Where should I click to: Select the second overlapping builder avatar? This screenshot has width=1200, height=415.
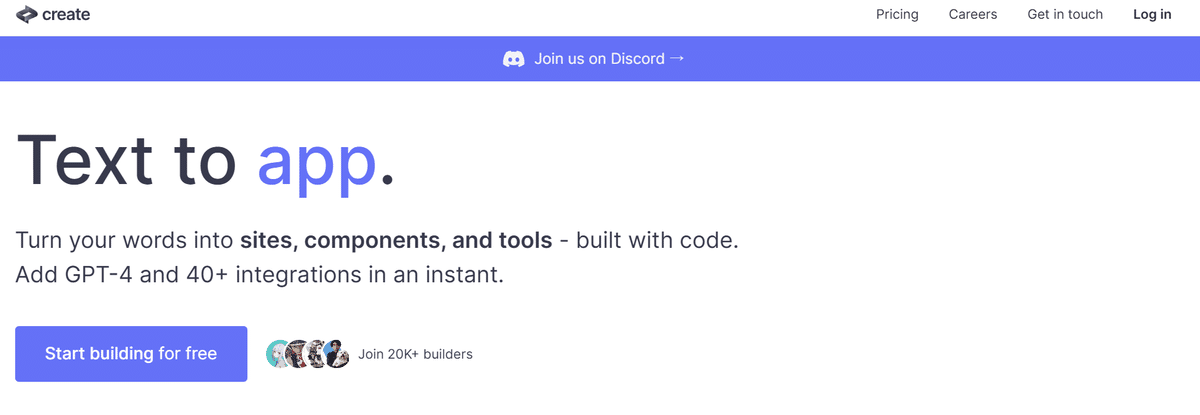298,353
